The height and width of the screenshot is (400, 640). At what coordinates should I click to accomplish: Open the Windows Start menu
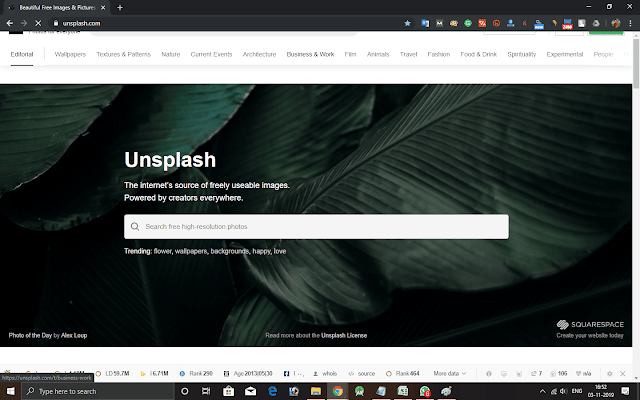11,391
